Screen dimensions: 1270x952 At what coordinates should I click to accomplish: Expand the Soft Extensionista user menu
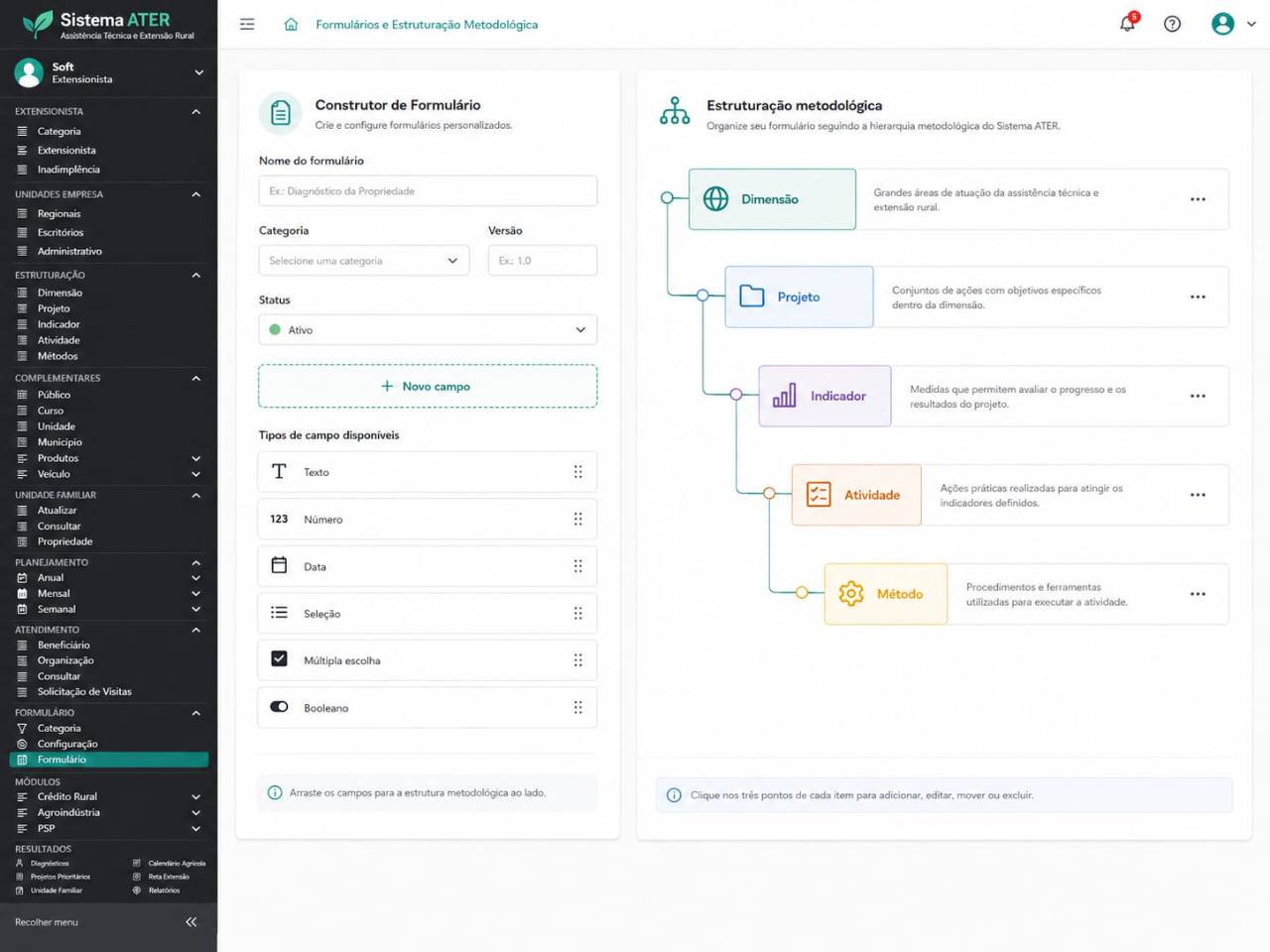[198, 72]
